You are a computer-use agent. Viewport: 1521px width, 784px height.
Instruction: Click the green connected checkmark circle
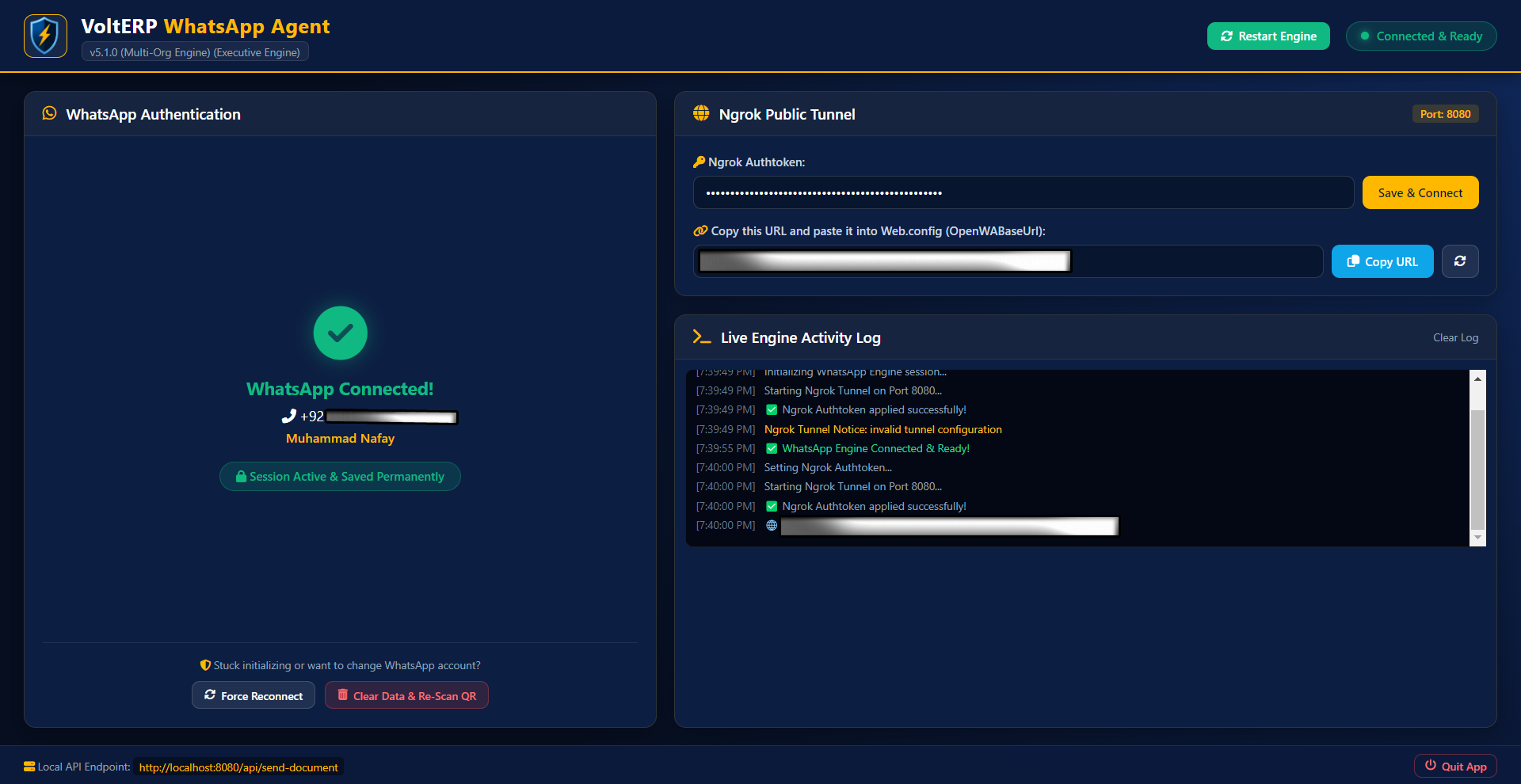pos(341,333)
